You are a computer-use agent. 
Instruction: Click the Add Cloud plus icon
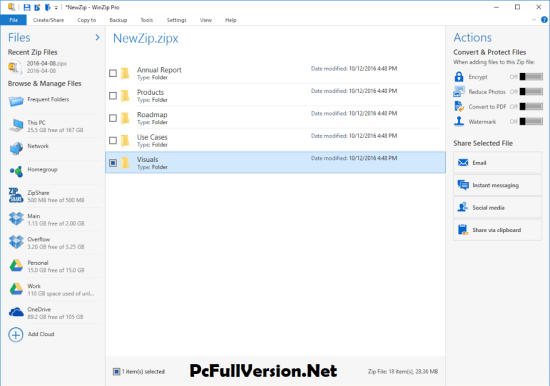tap(16, 335)
